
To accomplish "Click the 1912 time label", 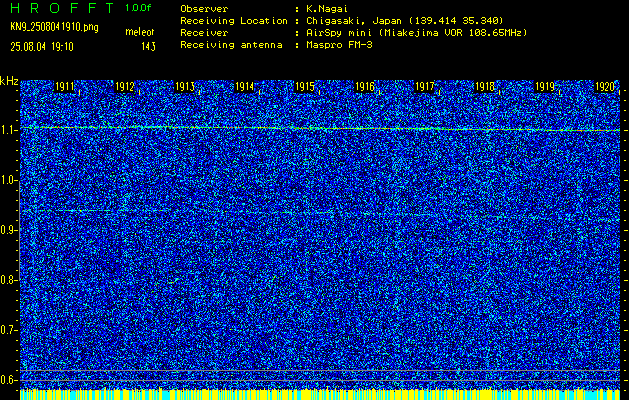I will [x=124, y=86].
